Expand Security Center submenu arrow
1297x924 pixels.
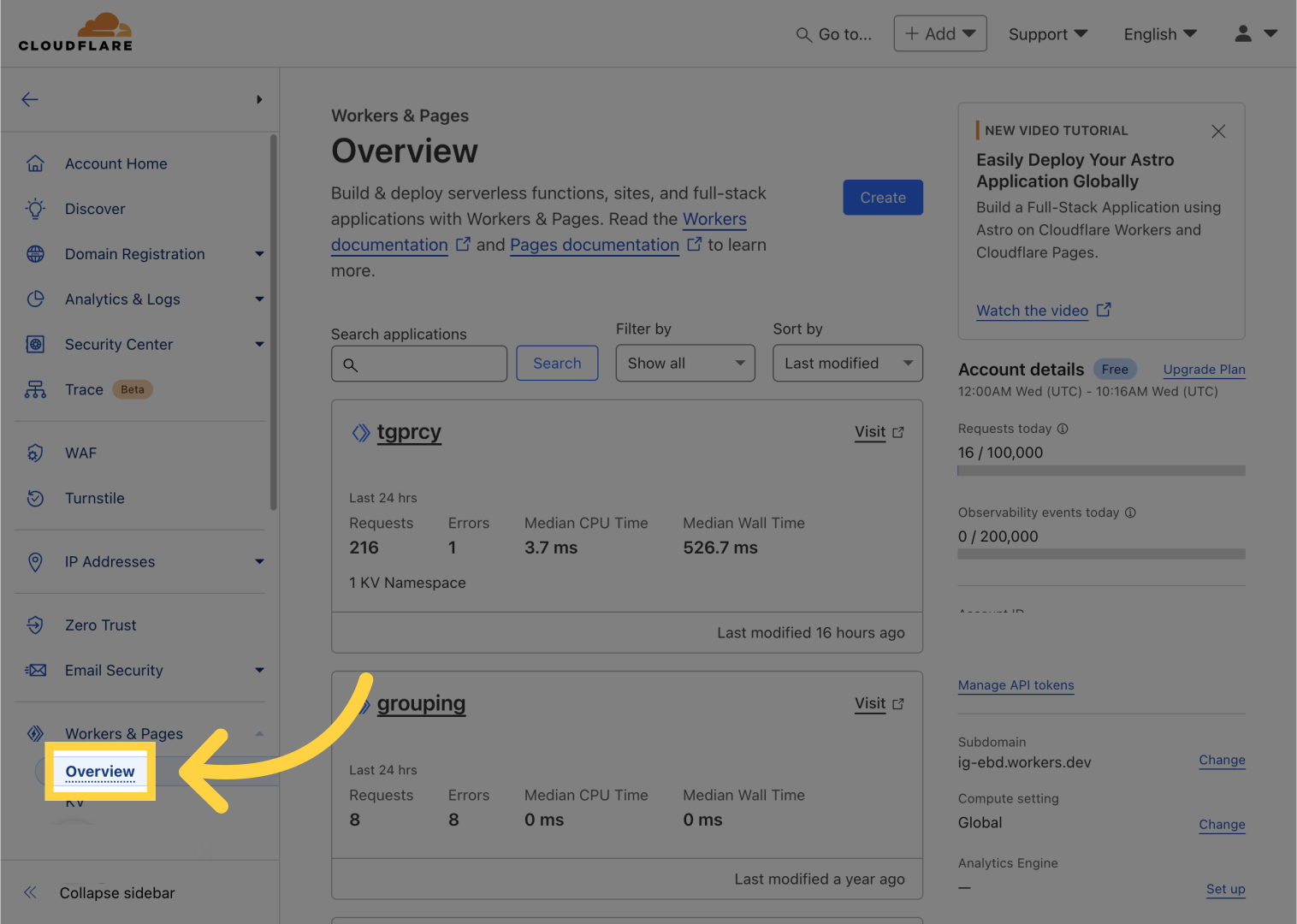[x=259, y=344]
